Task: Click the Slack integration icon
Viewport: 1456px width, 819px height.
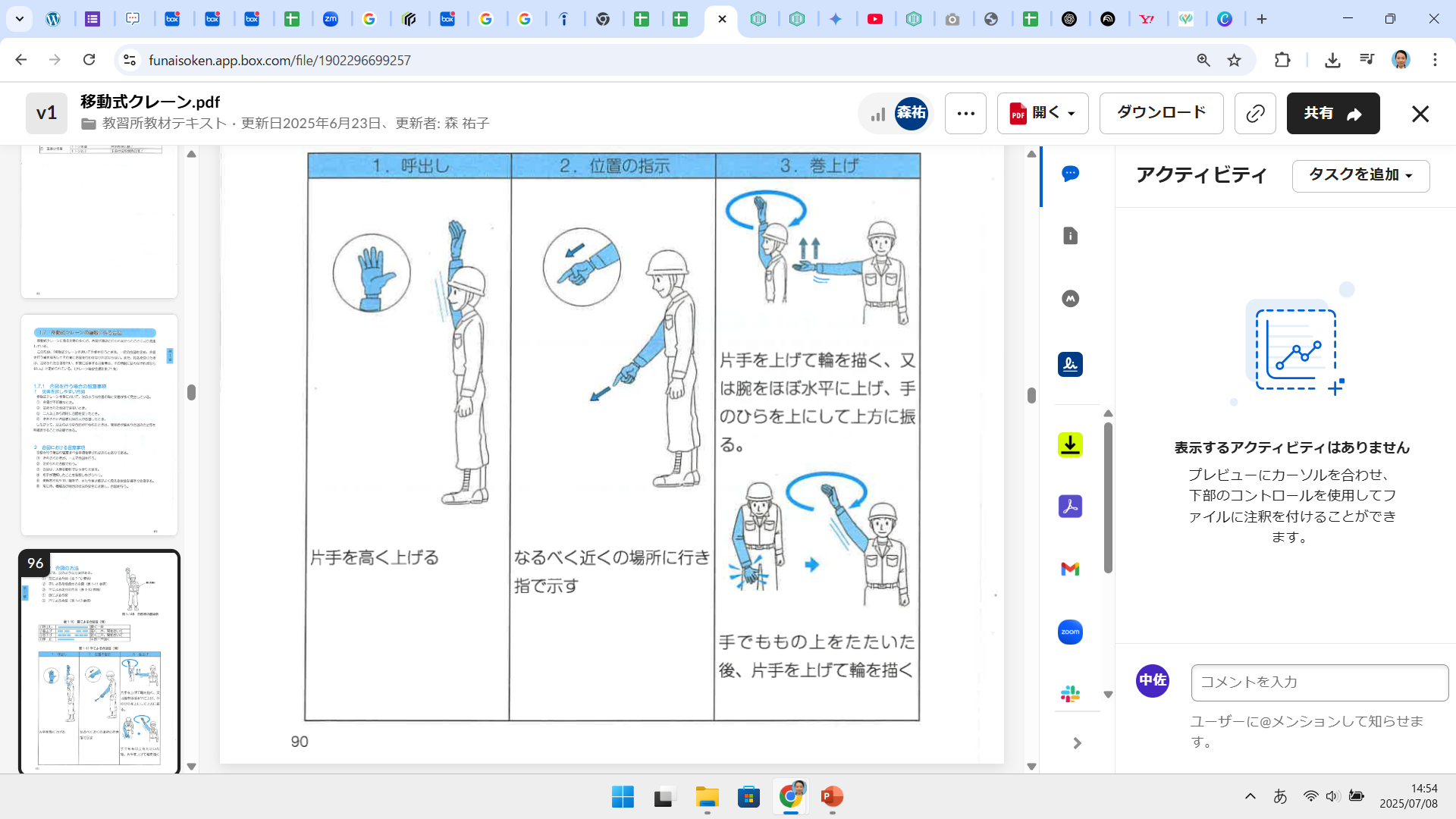Action: click(x=1070, y=693)
